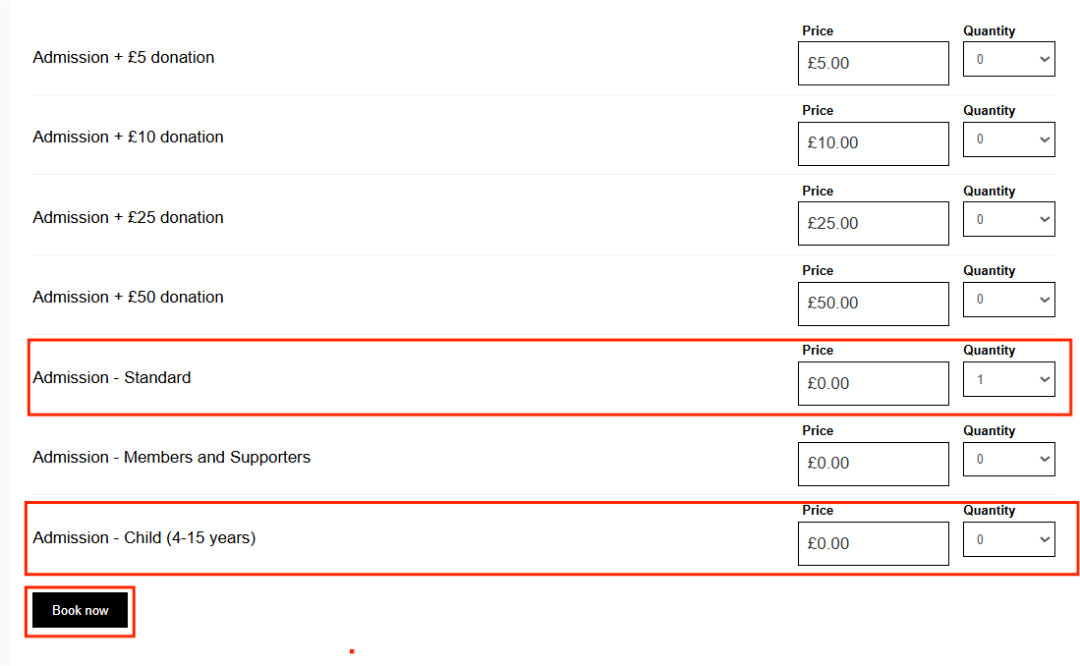Click "Admission - Child (4-15 years)" label
Viewport: 1080px width, 666px height.
click(x=144, y=538)
